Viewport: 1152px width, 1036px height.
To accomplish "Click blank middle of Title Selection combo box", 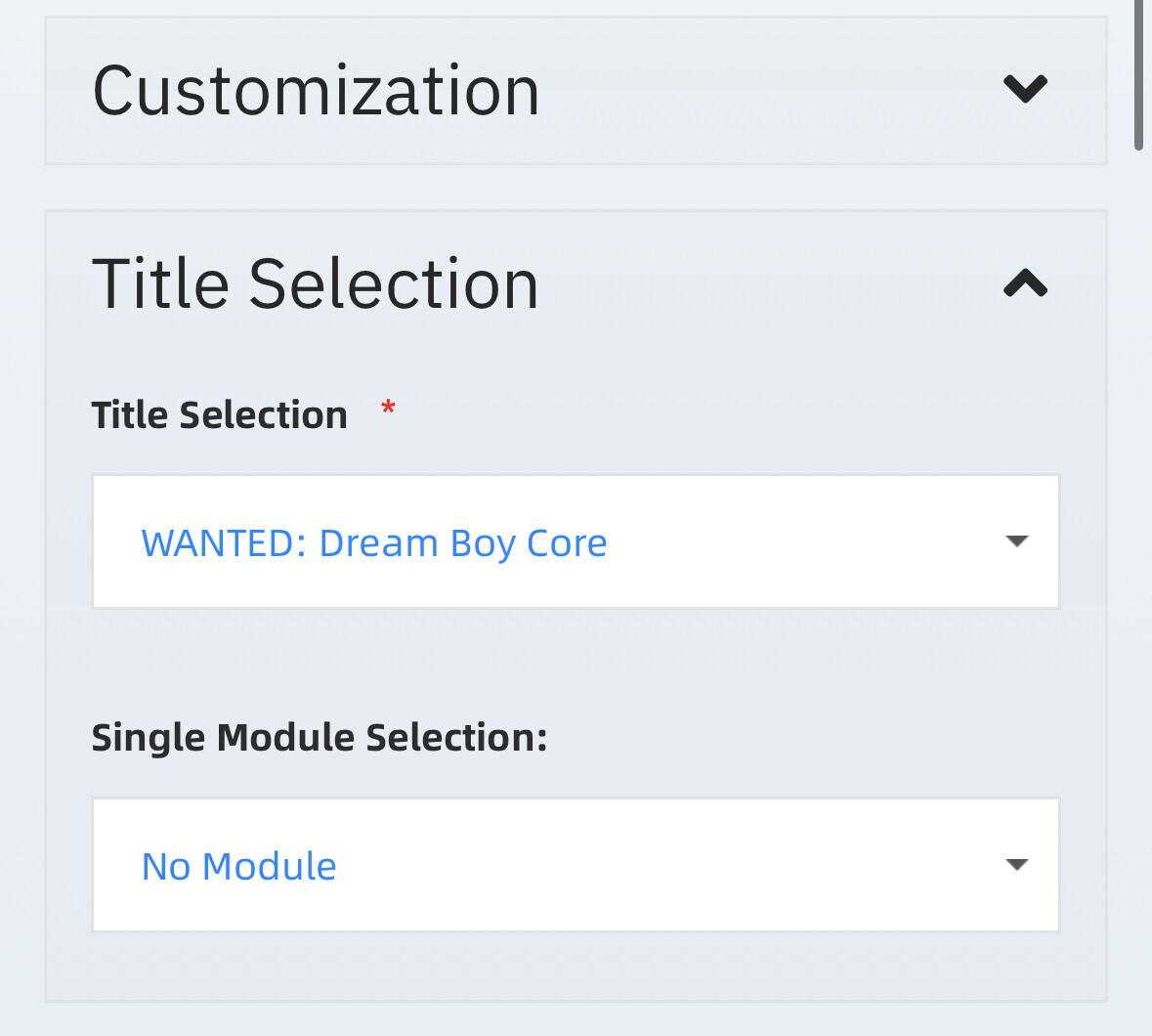I will coord(801,541).
